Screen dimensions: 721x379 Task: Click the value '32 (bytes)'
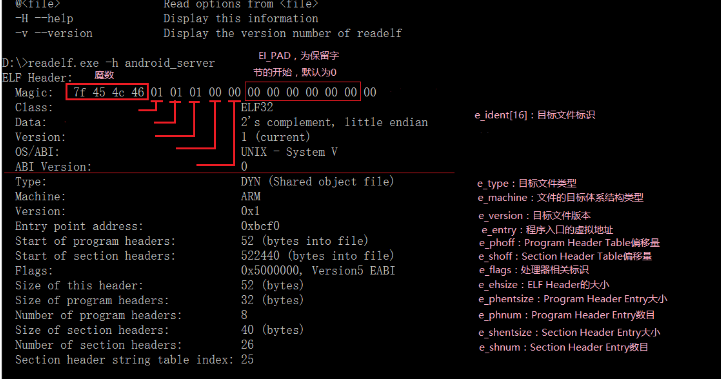point(272,300)
